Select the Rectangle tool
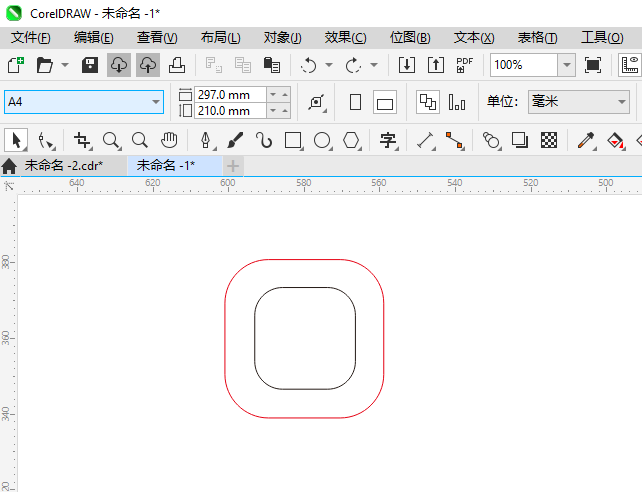The height and width of the screenshot is (492, 642). 293,140
